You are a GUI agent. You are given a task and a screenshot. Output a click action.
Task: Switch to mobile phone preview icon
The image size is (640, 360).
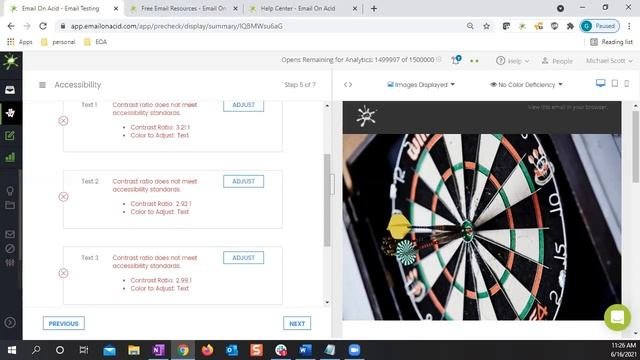tap(627, 84)
